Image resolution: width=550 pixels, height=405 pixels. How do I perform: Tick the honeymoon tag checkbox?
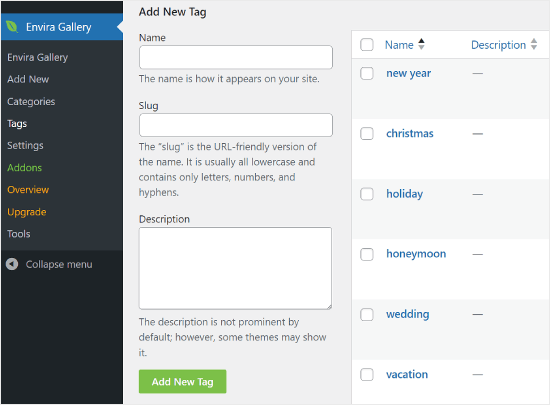pyautogui.click(x=367, y=254)
